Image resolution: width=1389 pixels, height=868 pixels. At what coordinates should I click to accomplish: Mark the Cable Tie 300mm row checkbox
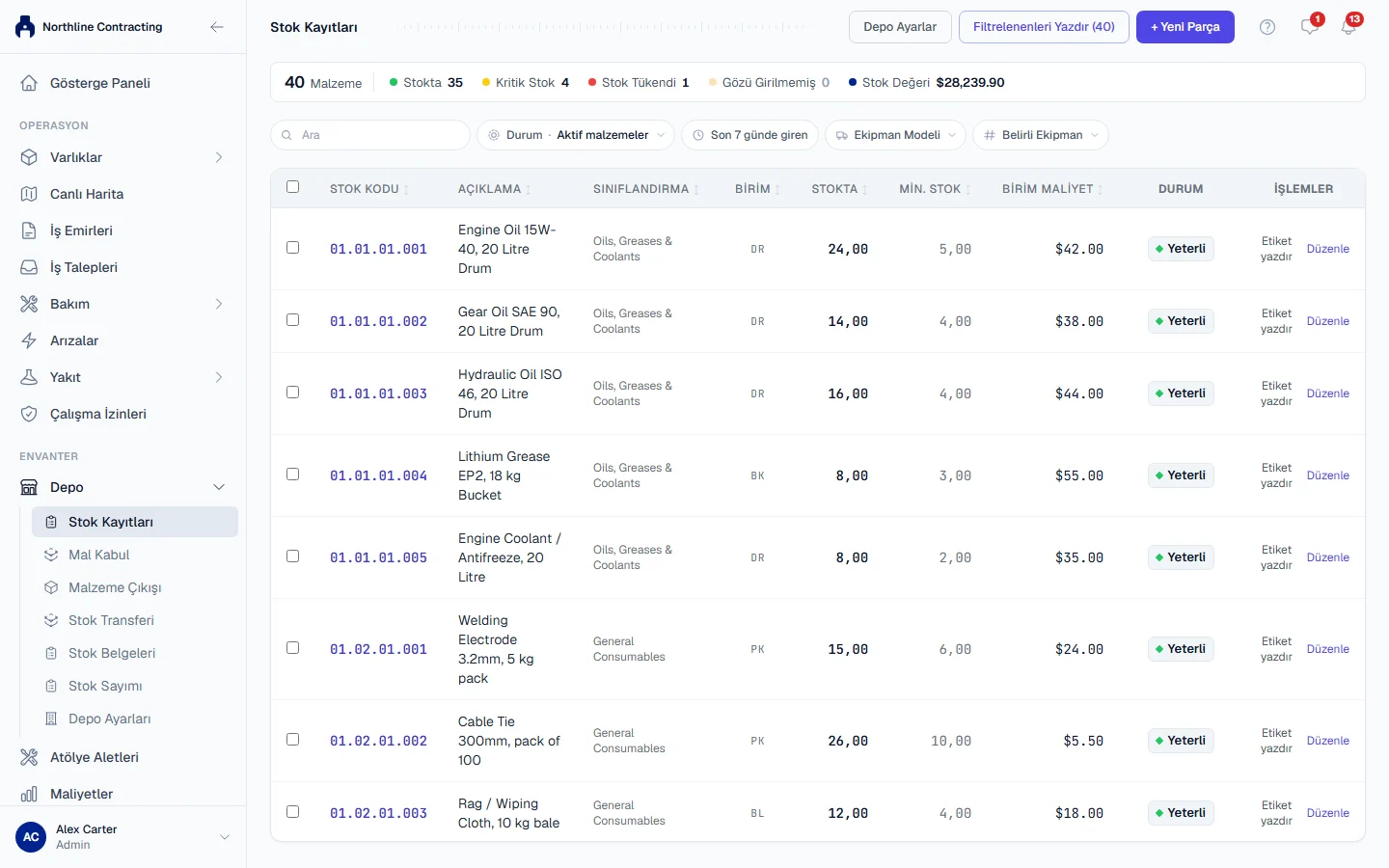click(293, 740)
